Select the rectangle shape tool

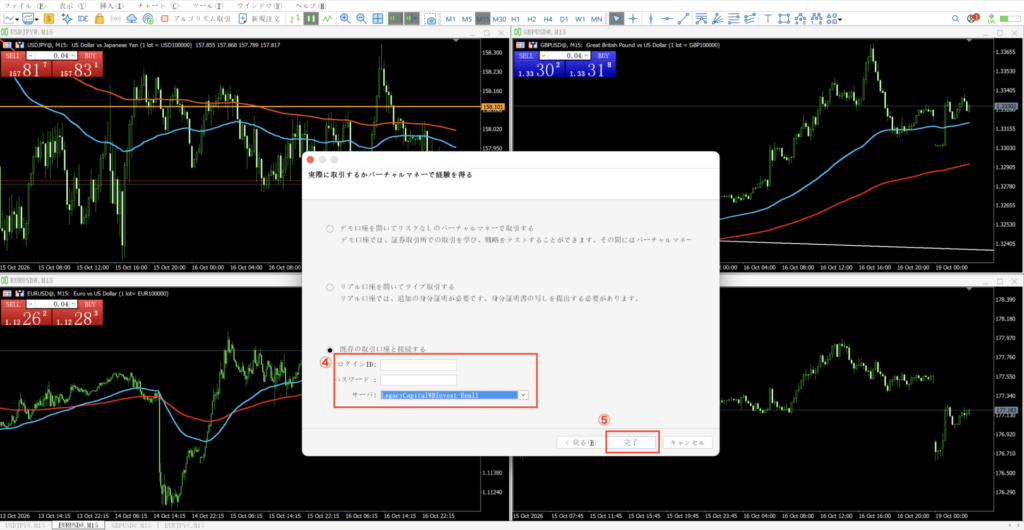tap(784, 19)
